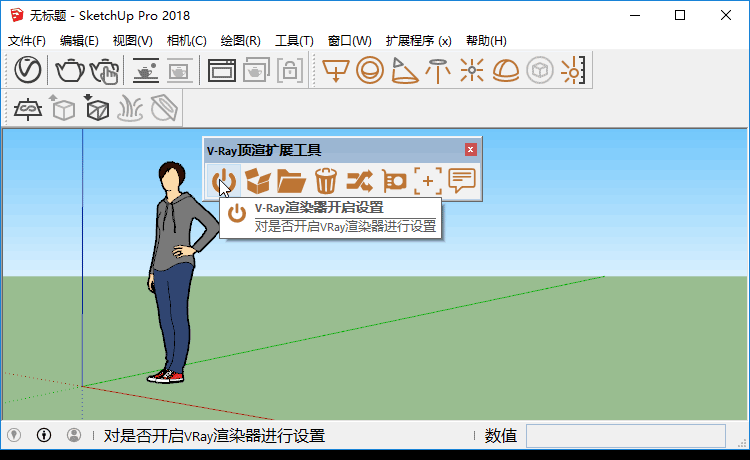Create a V-Ray Plane Light
Image resolution: width=750 pixels, height=460 pixels.
coord(336,70)
